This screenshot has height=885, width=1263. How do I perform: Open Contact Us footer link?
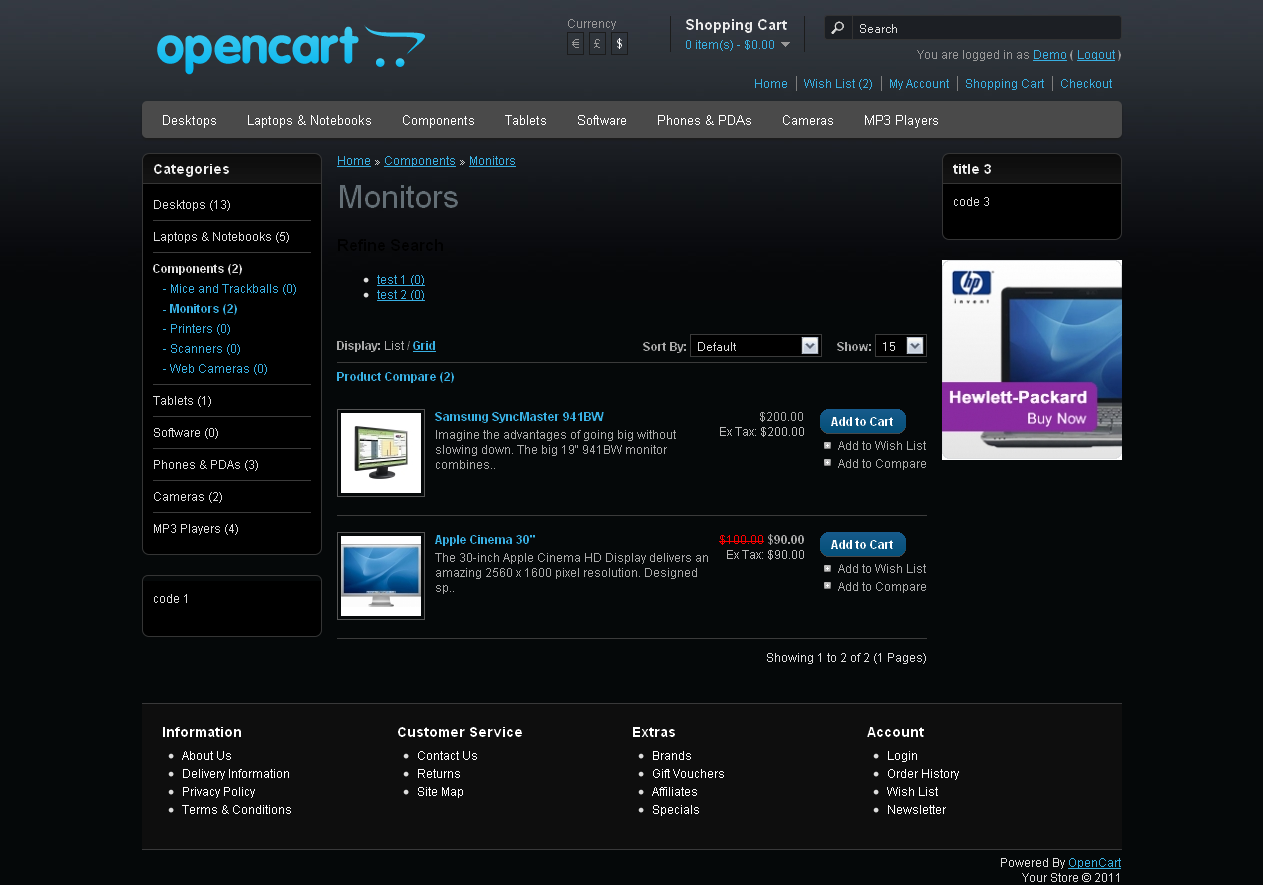coord(447,756)
